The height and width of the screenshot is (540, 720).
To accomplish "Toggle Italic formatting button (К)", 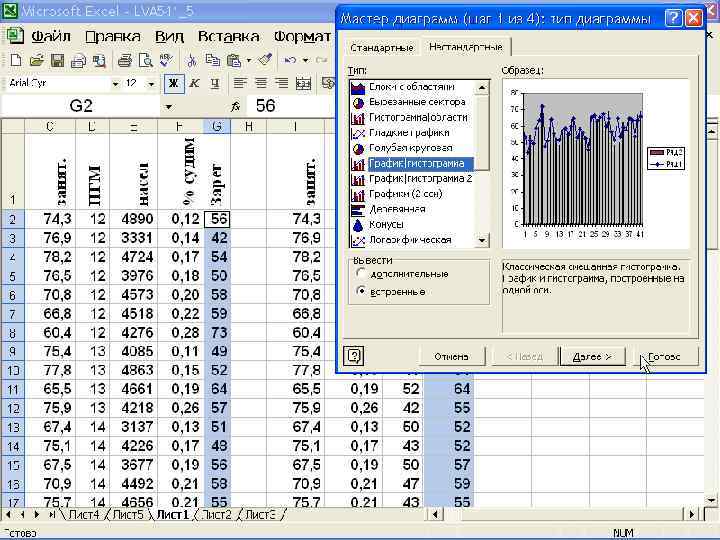I will coord(194,83).
